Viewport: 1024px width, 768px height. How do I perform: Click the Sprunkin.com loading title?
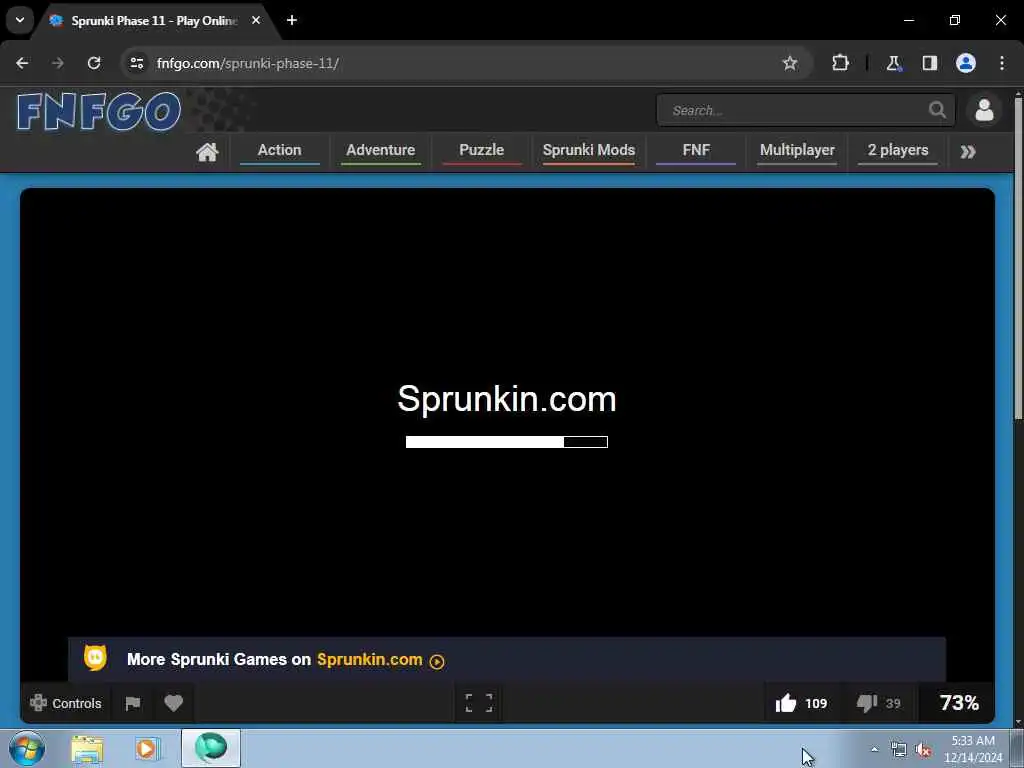[x=507, y=398]
